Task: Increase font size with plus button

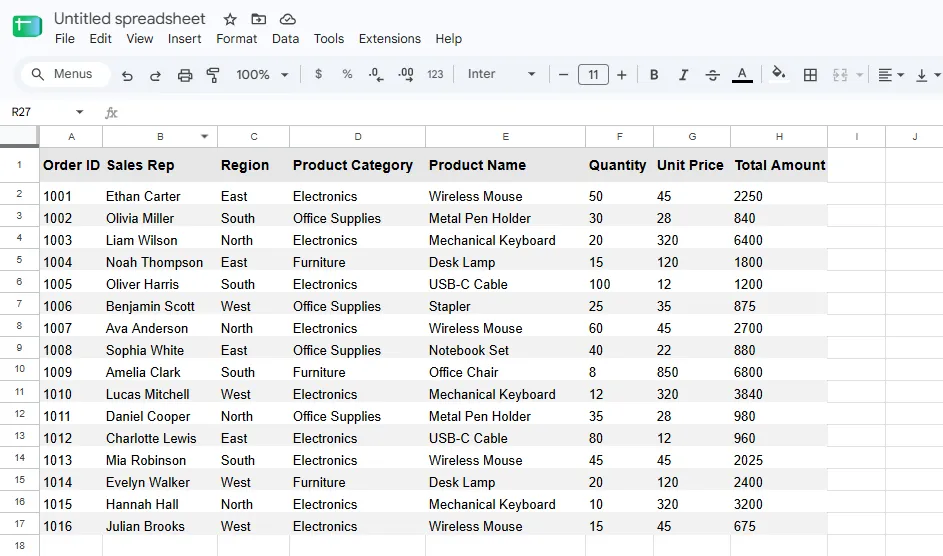Action: [622, 75]
